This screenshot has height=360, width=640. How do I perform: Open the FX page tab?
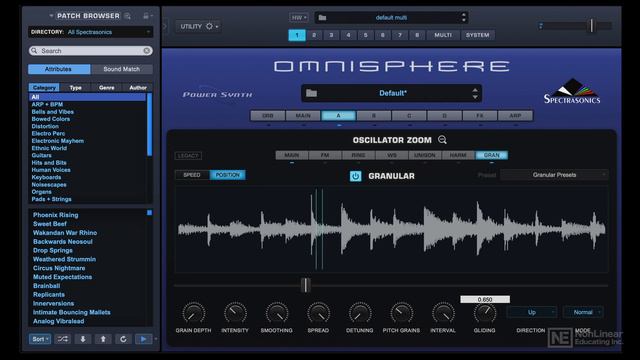tap(480, 116)
